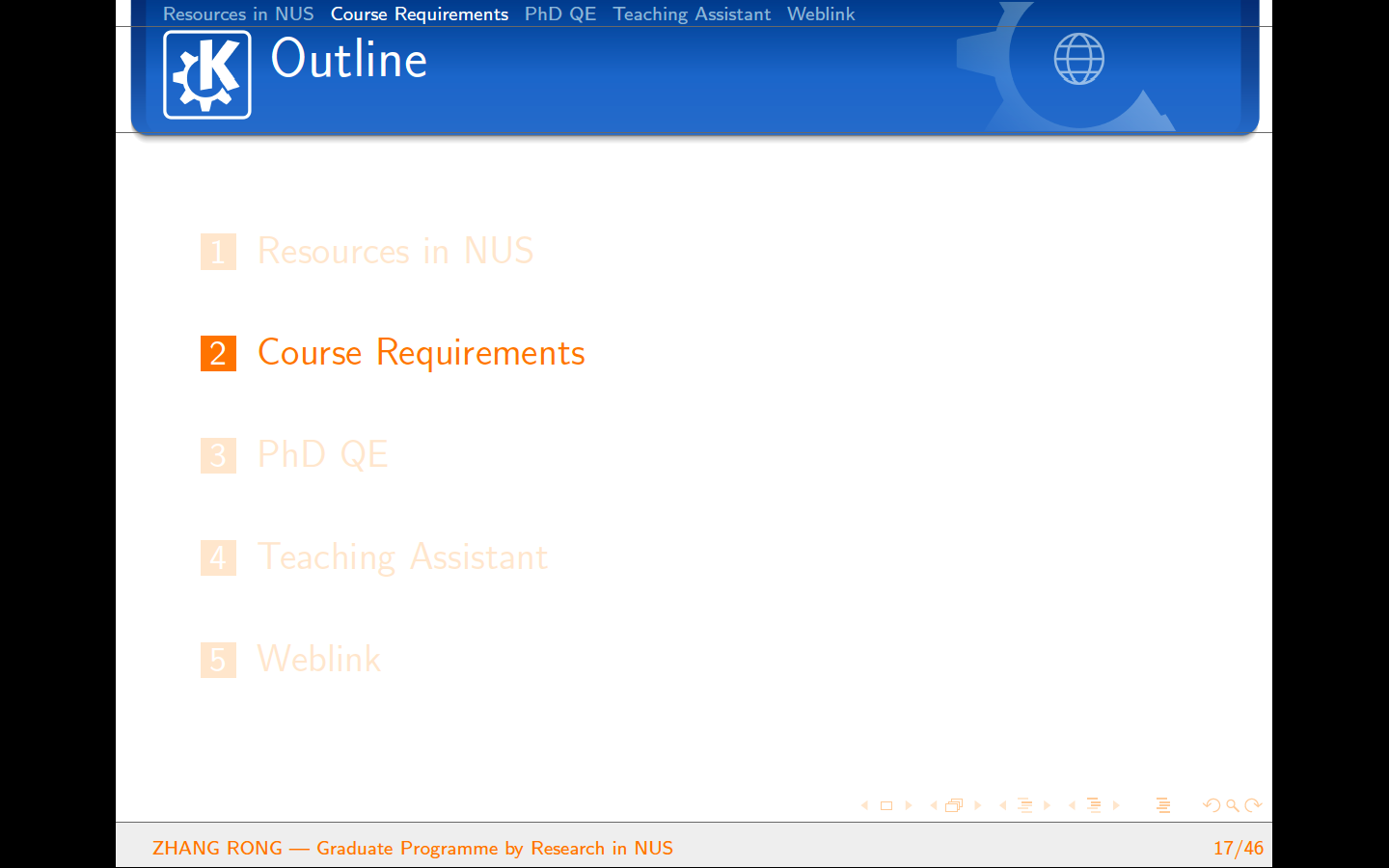Click the previous slide arrow in navigation bar

[x=864, y=805]
